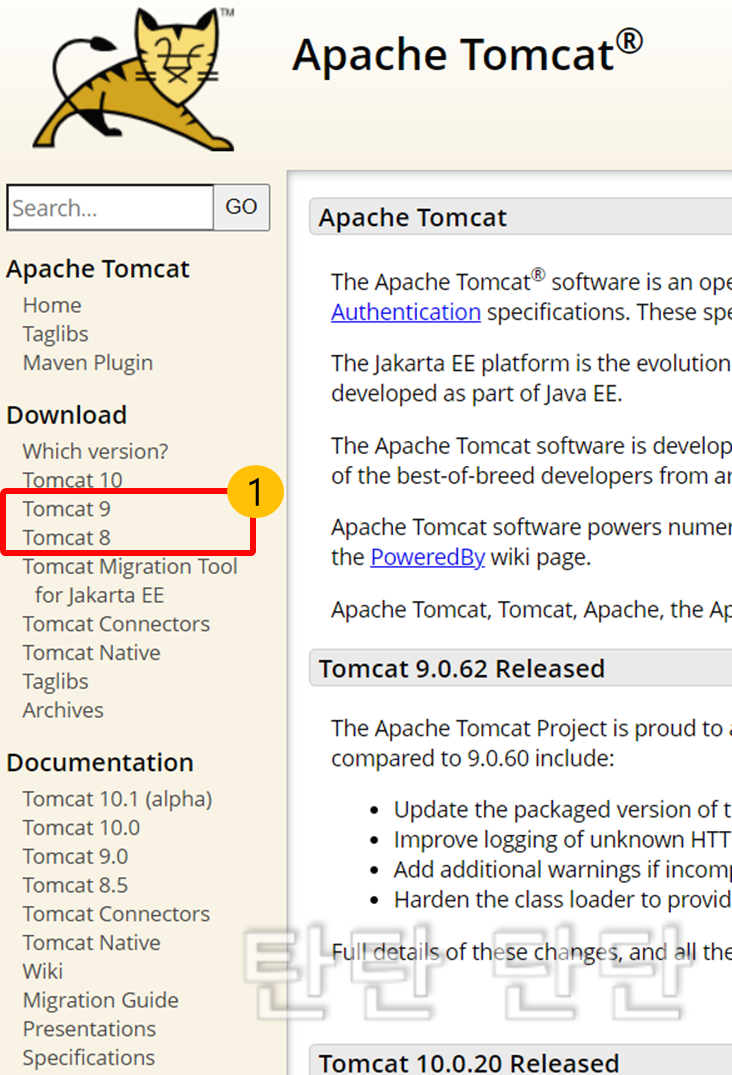Click the Tomcat 10.0.20 Released heading

point(469,1062)
